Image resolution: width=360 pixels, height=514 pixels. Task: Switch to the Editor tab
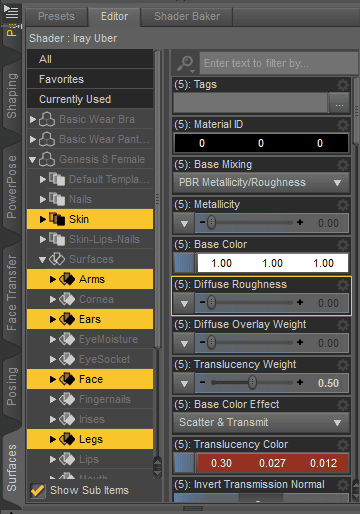[114, 16]
